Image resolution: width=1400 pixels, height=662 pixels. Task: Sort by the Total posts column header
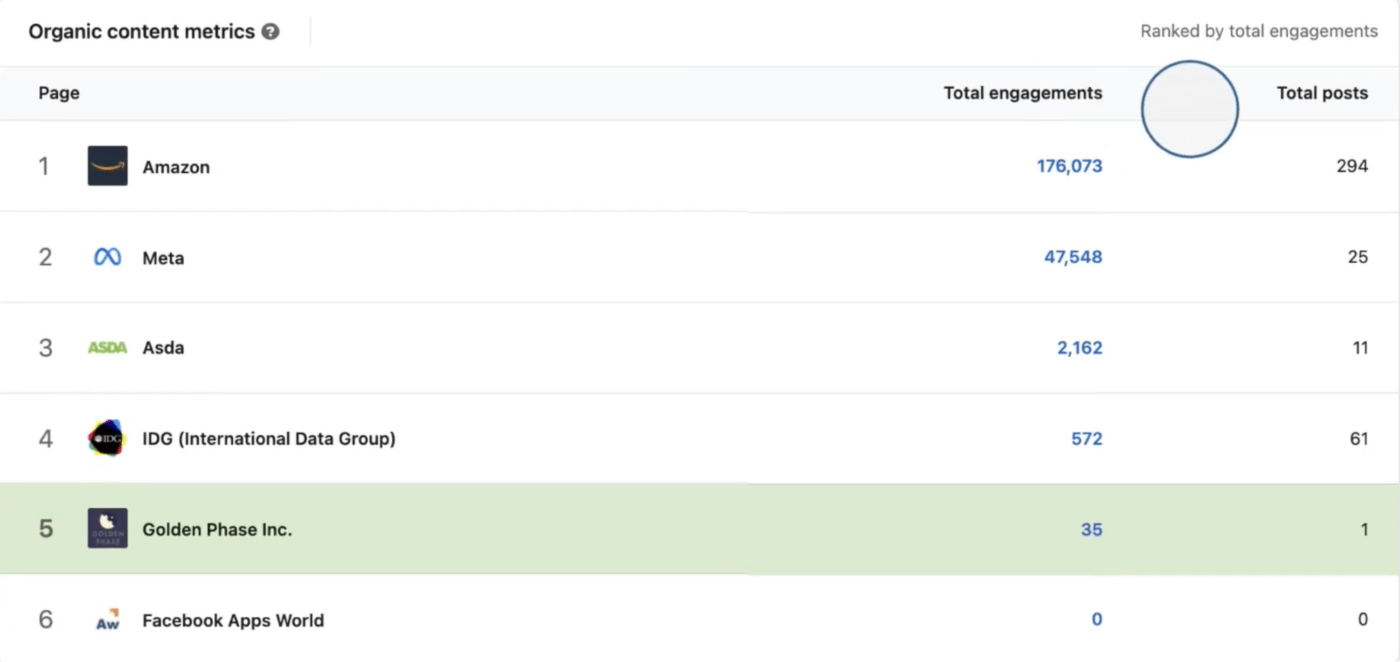[1322, 92]
